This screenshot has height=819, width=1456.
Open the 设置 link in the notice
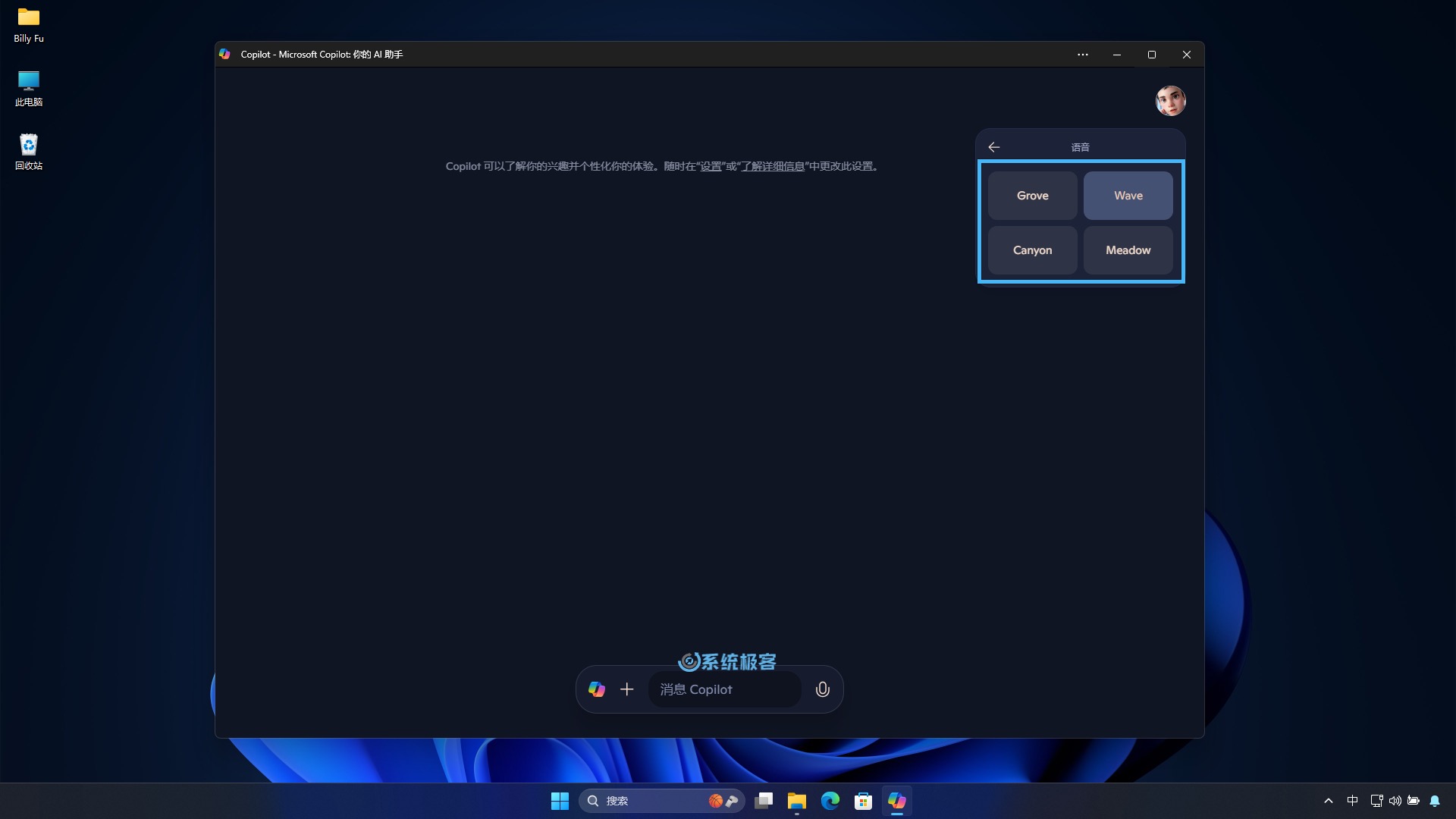711,166
